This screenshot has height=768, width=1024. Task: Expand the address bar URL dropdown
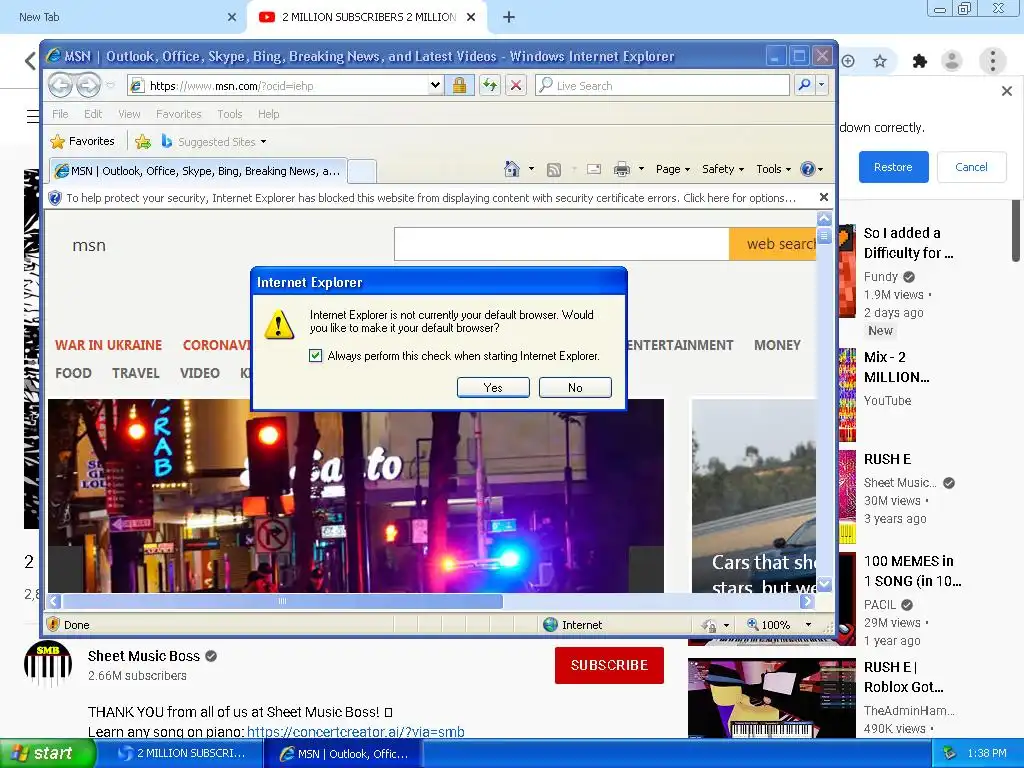[x=435, y=86]
